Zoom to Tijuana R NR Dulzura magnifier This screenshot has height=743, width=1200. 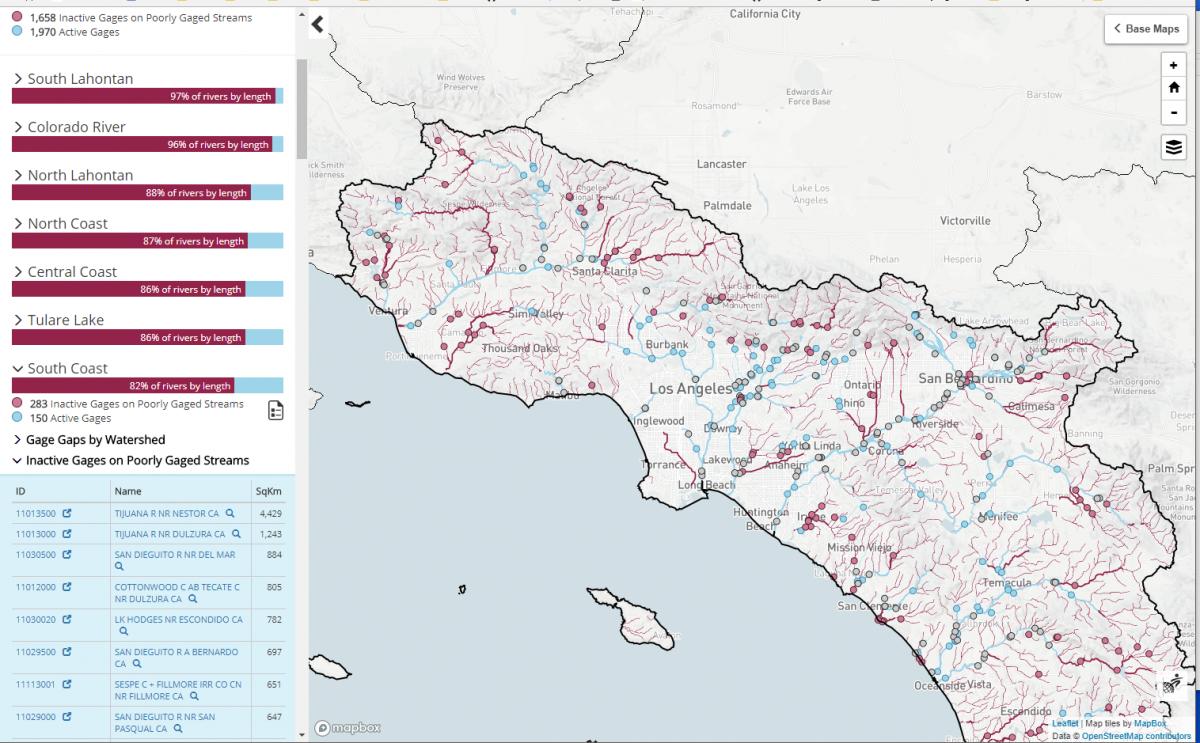pyautogui.click(x=237, y=534)
